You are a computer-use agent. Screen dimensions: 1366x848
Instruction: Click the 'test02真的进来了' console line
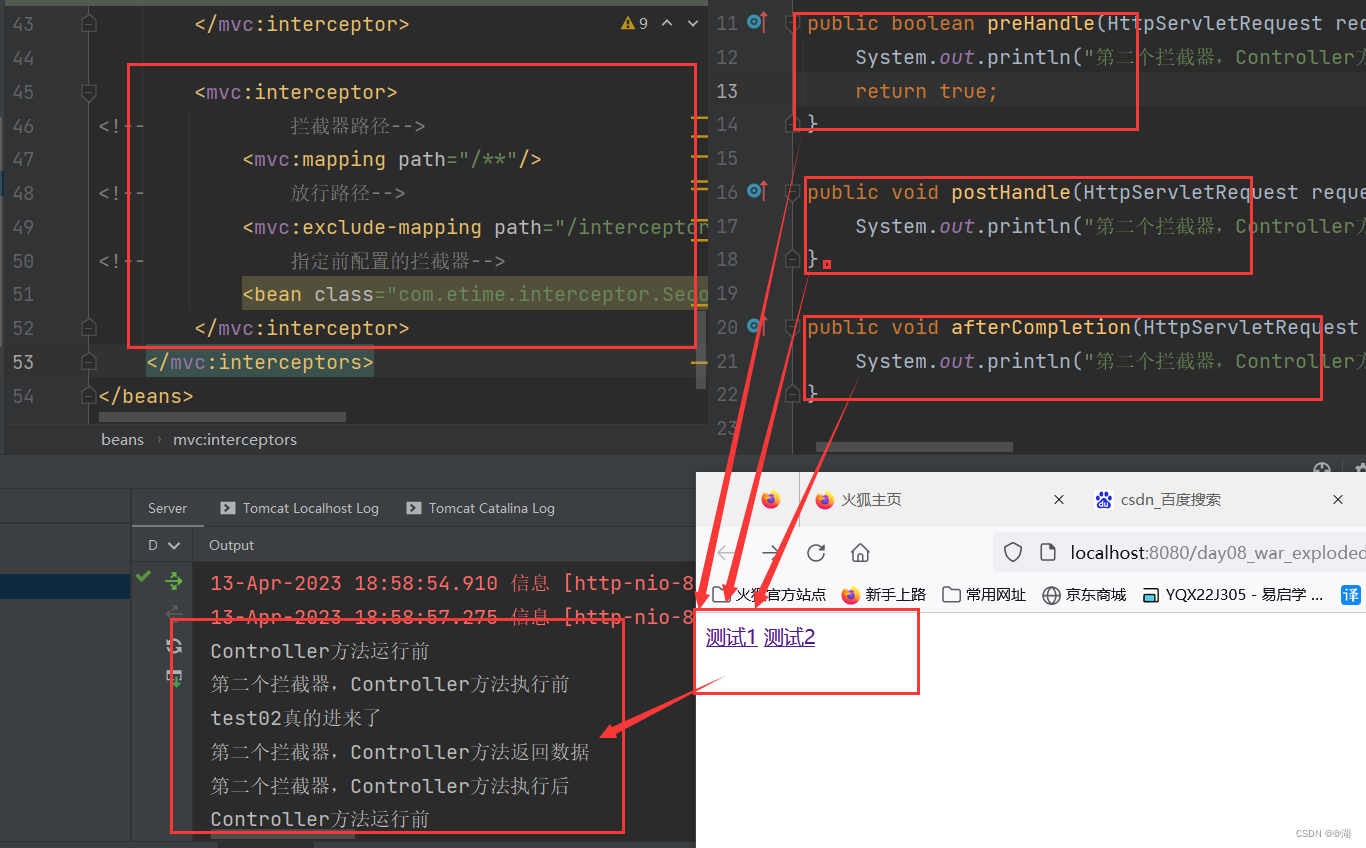[x=296, y=718]
